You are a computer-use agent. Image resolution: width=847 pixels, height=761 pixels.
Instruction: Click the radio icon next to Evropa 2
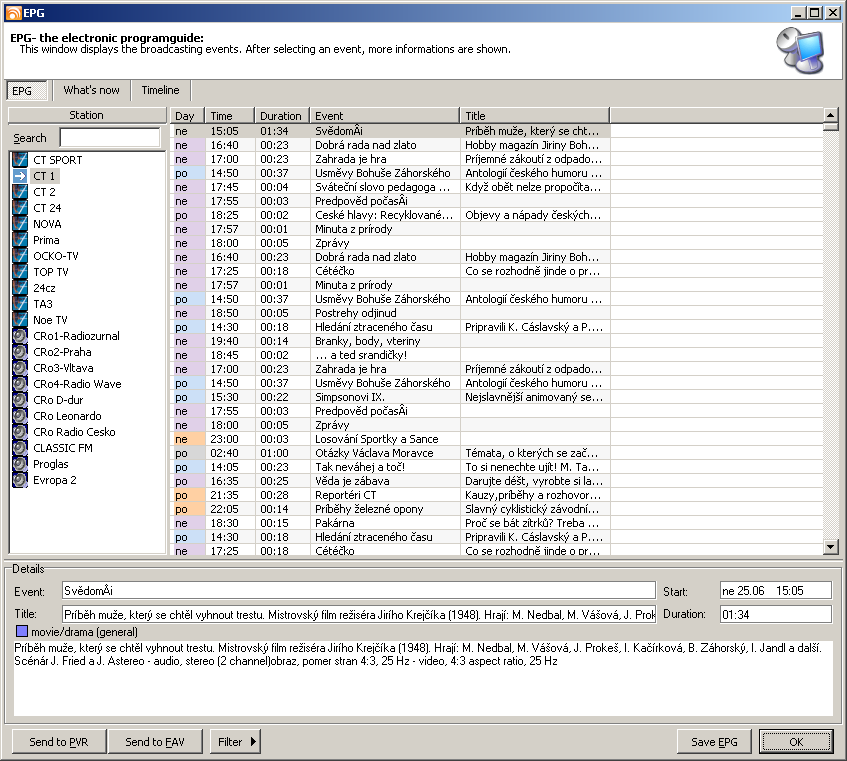pos(20,480)
